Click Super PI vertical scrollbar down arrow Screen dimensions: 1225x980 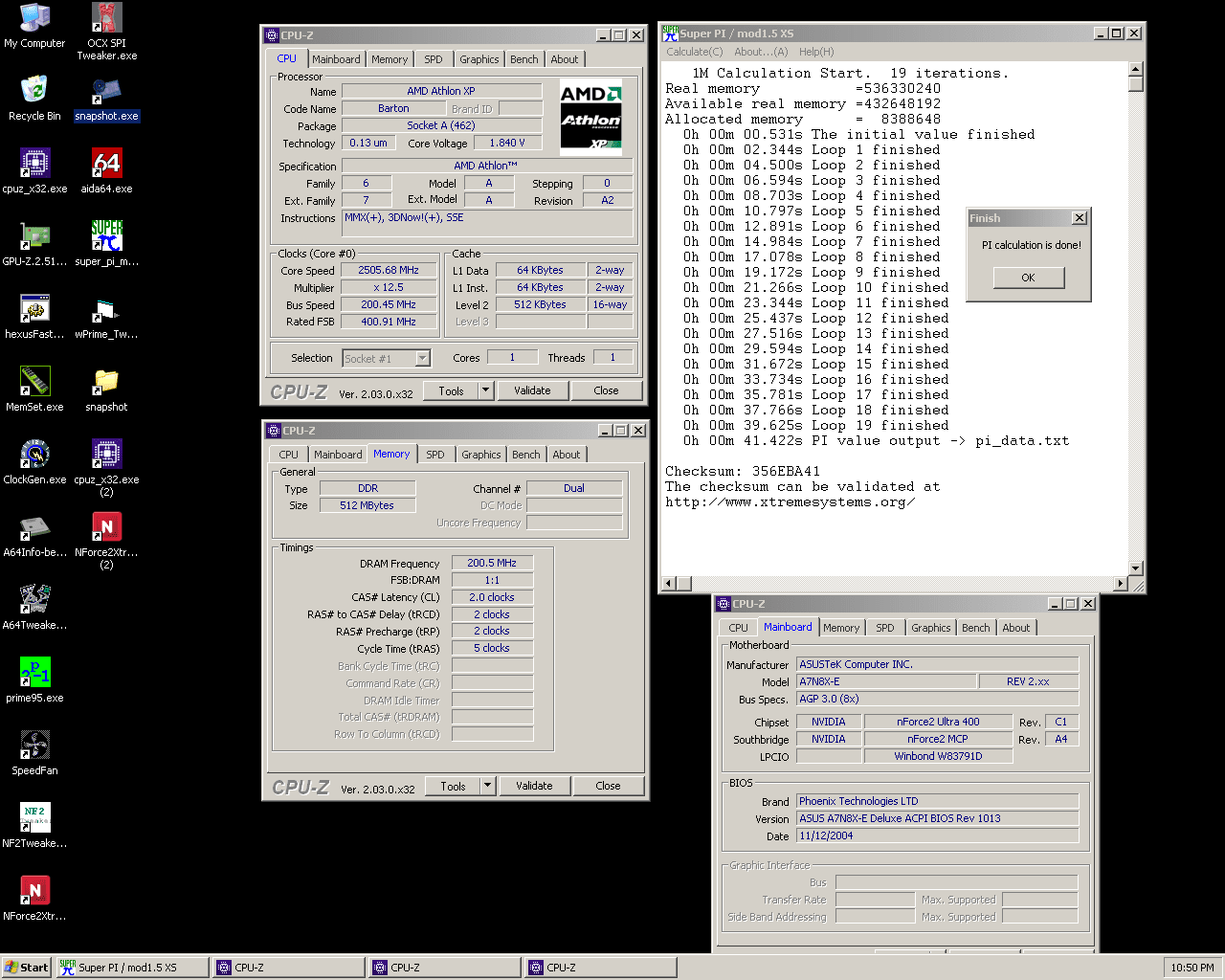(x=1136, y=568)
